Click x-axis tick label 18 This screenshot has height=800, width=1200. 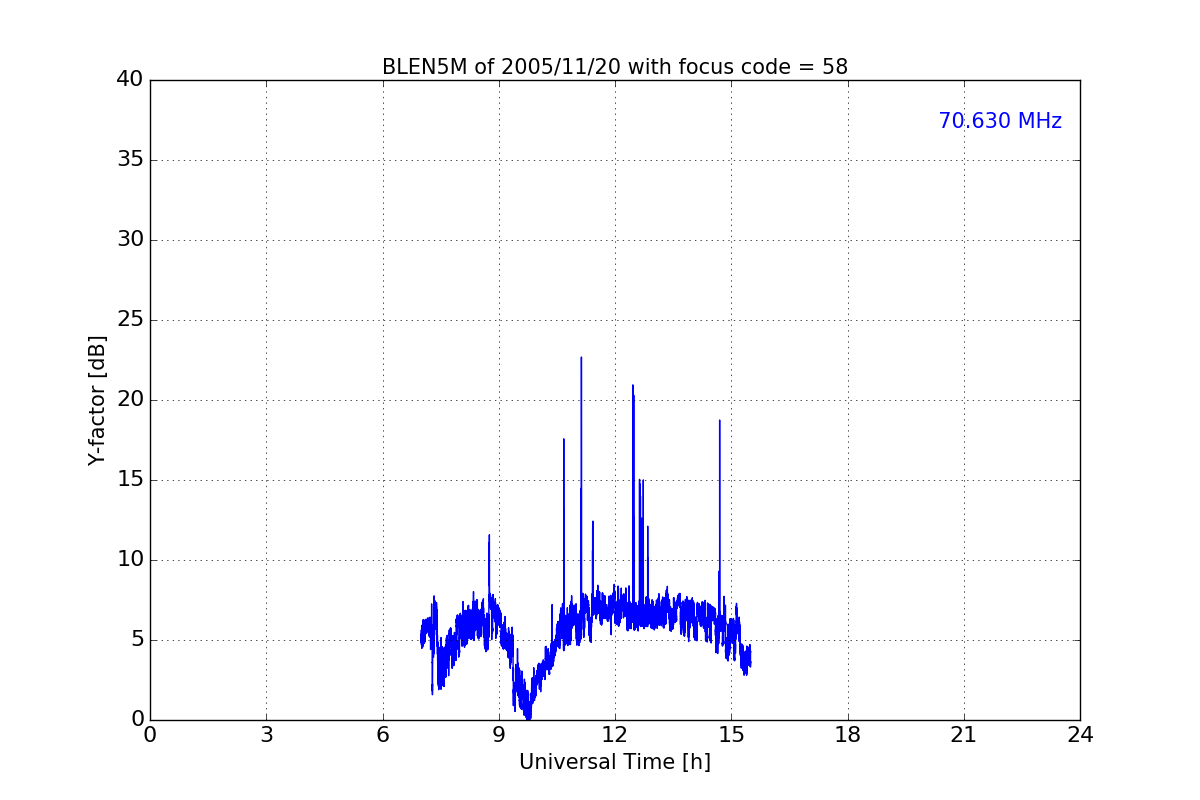848,735
